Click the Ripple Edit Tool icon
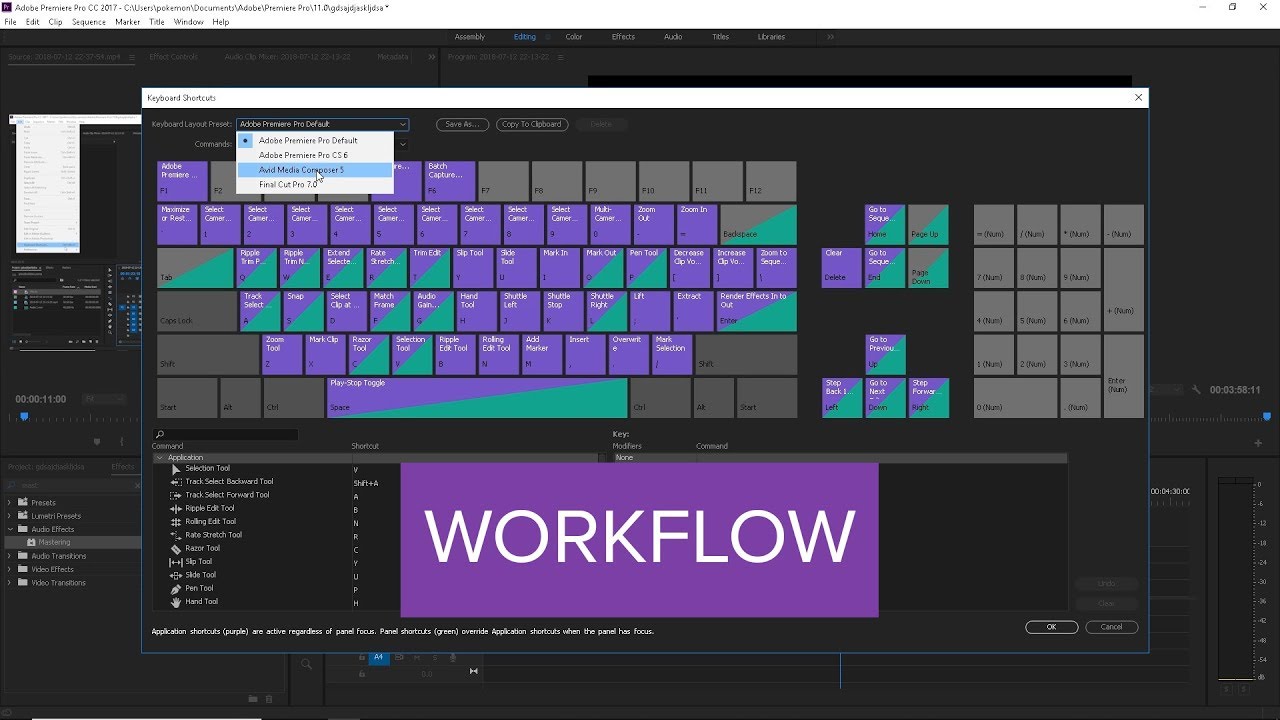This screenshot has width=1280, height=720. coord(176,508)
